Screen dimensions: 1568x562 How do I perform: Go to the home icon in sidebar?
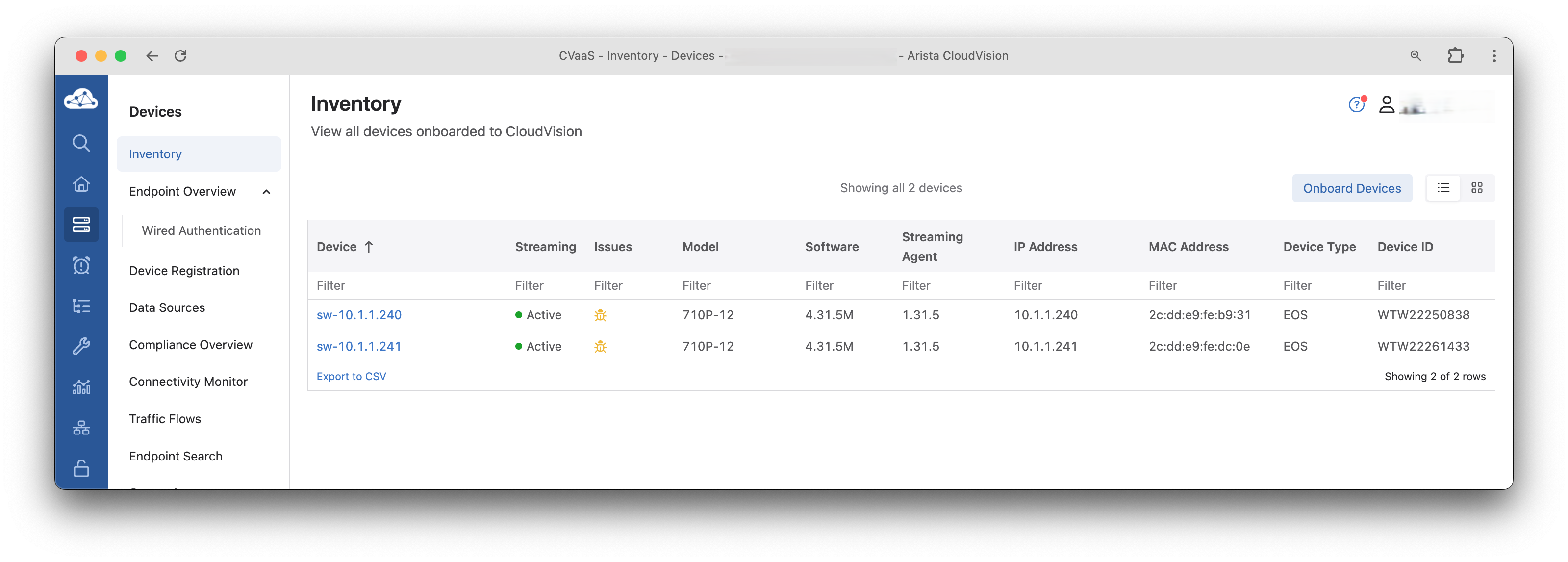81,184
